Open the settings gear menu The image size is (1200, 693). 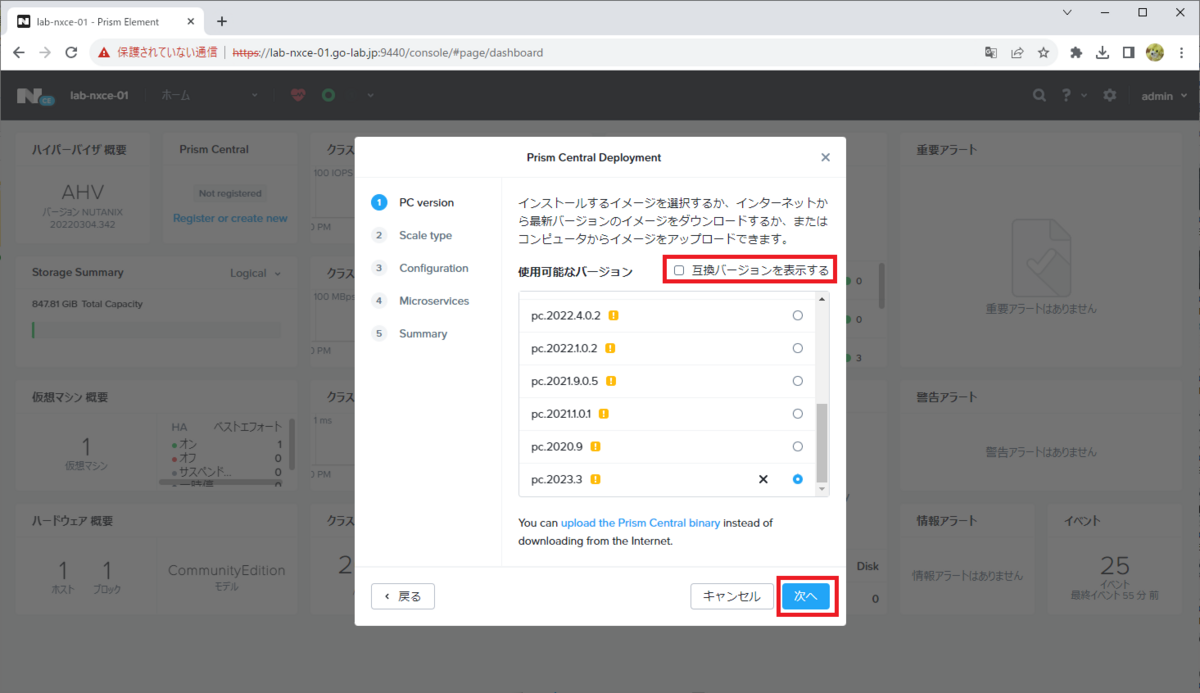click(1110, 95)
